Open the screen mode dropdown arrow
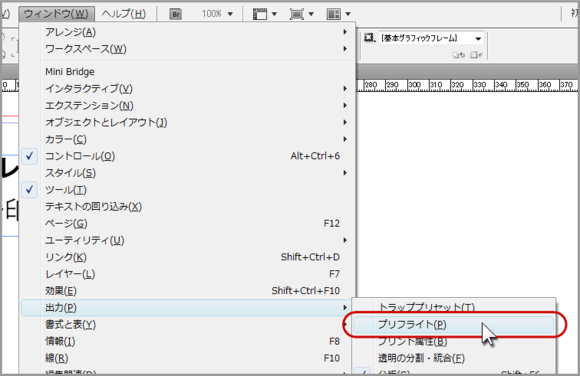 tap(311, 14)
